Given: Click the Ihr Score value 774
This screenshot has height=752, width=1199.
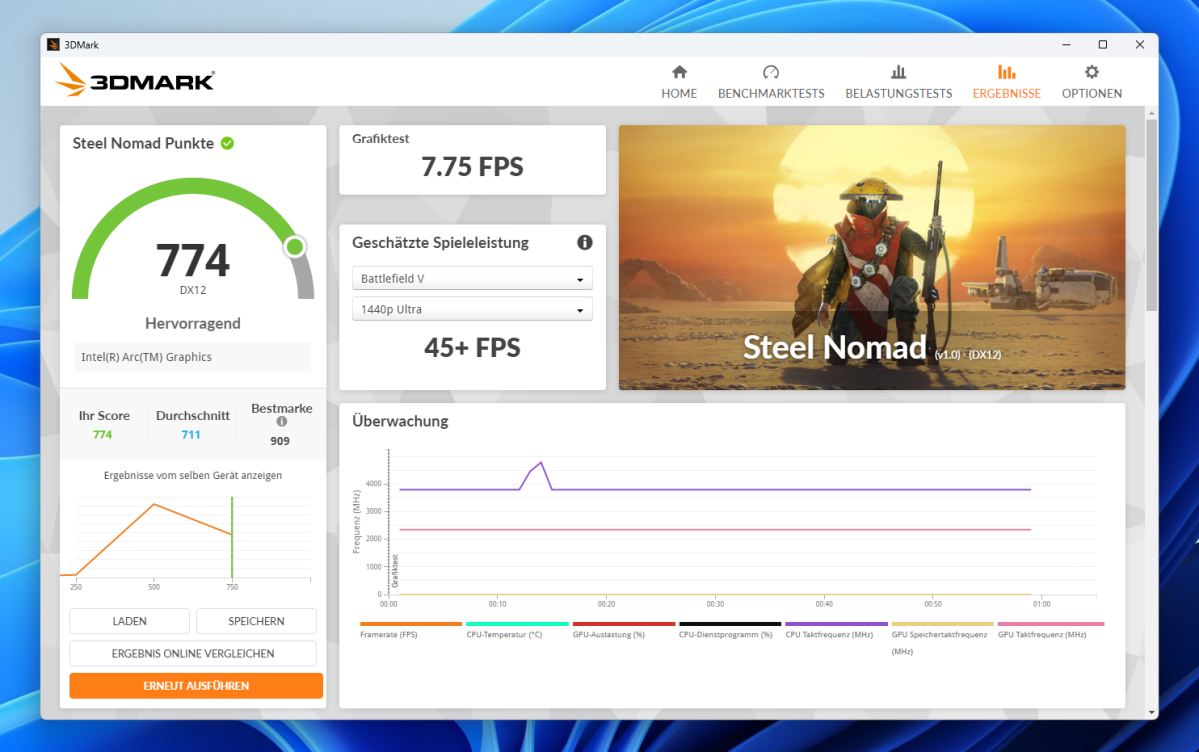Looking at the screenshot, I should pos(102,435).
